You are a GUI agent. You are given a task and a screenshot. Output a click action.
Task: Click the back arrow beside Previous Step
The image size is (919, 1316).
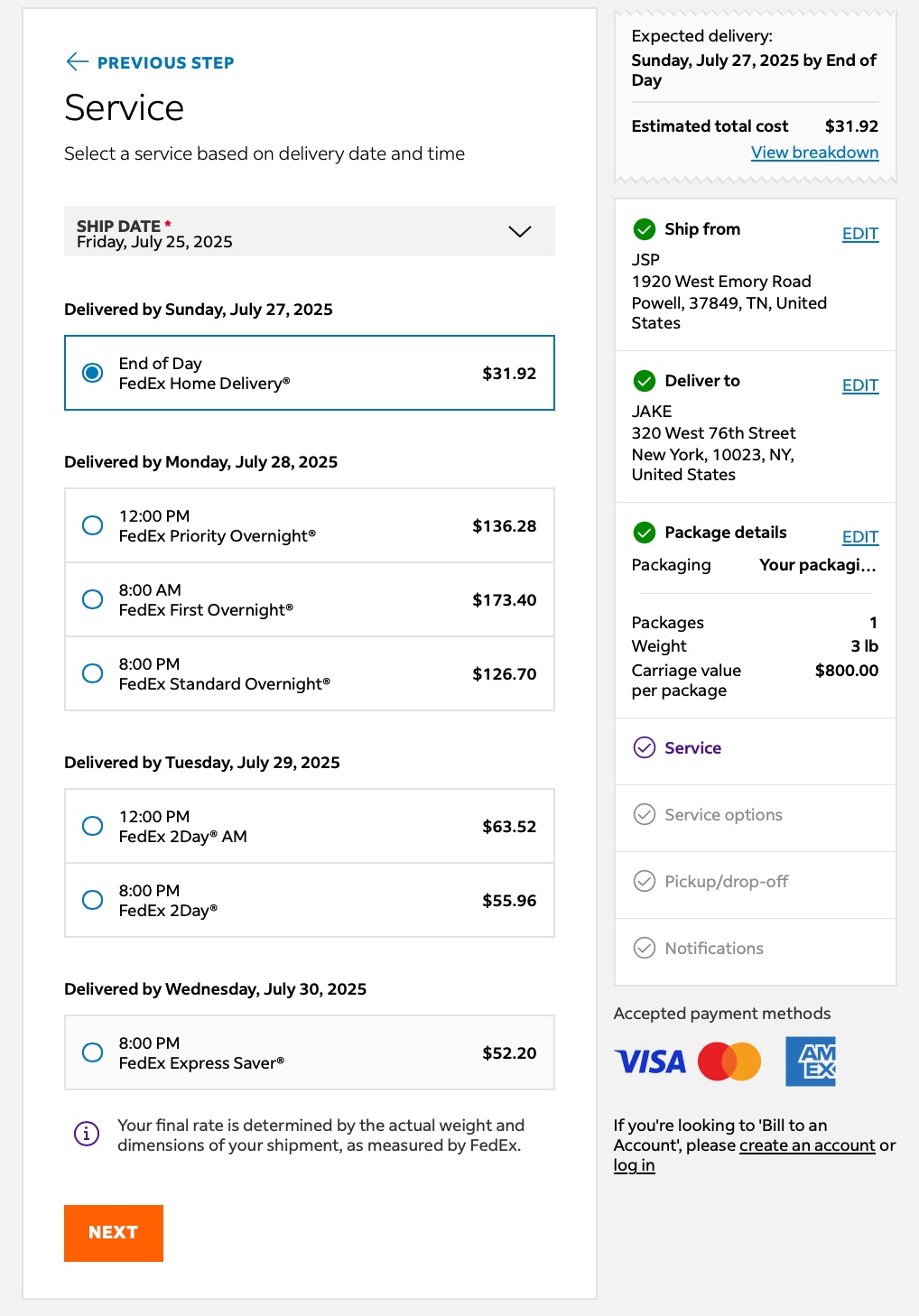point(78,61)
